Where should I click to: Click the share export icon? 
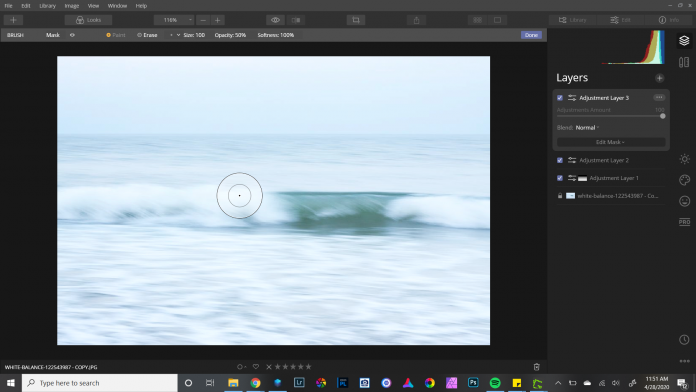pos(416,20)
